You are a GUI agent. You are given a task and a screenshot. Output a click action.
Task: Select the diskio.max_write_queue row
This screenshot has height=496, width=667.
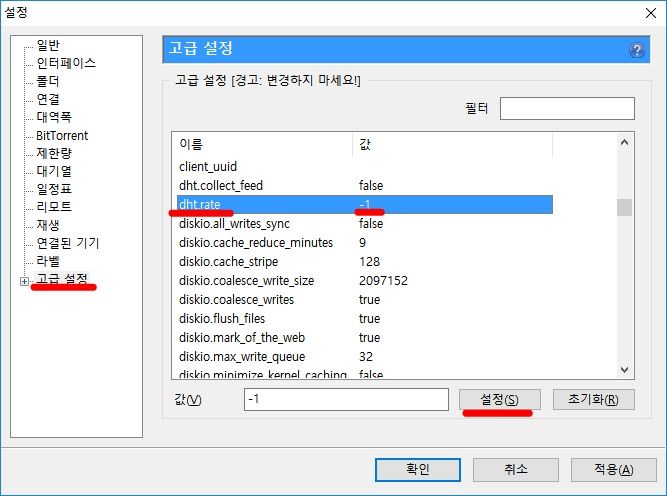pos(365,356)
